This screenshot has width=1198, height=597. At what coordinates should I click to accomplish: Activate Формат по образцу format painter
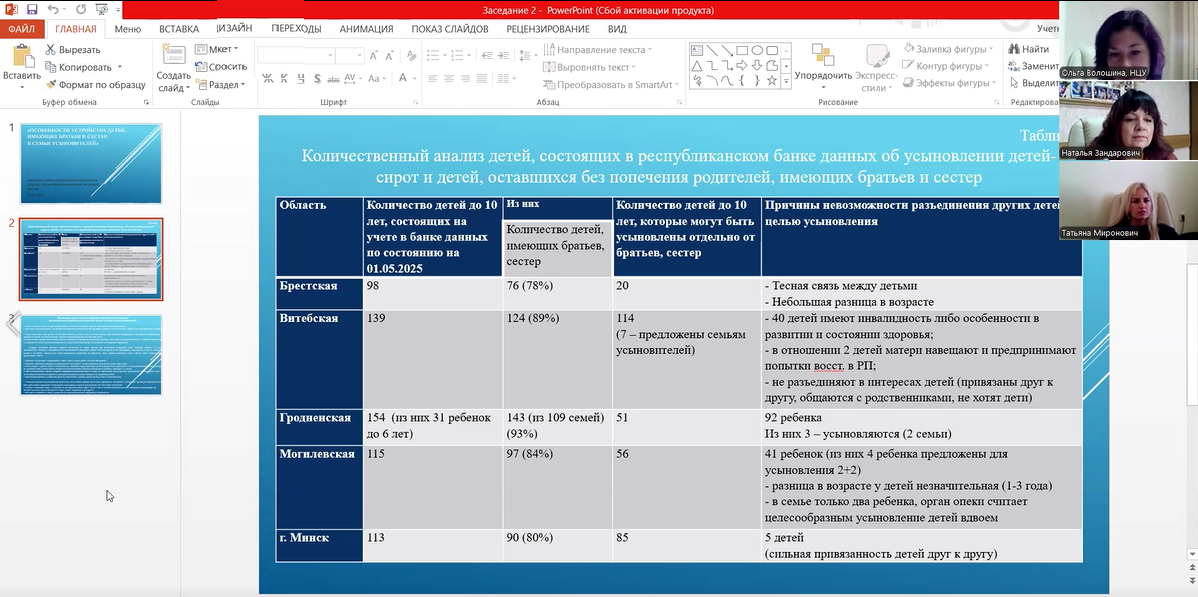96,85
